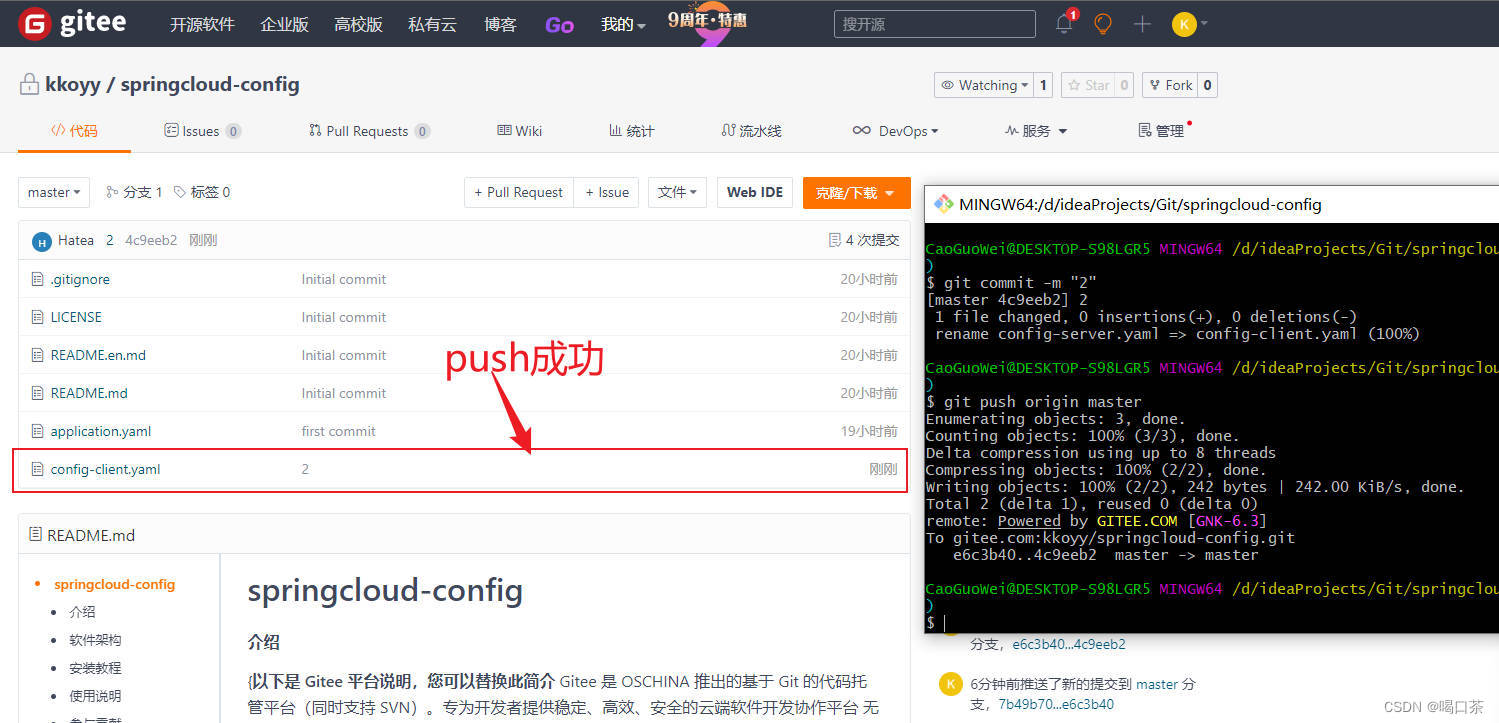Switch to the Issues tab
This screenshot has width=1499, height=723.
pyautogui.click(x=202, y=131)
